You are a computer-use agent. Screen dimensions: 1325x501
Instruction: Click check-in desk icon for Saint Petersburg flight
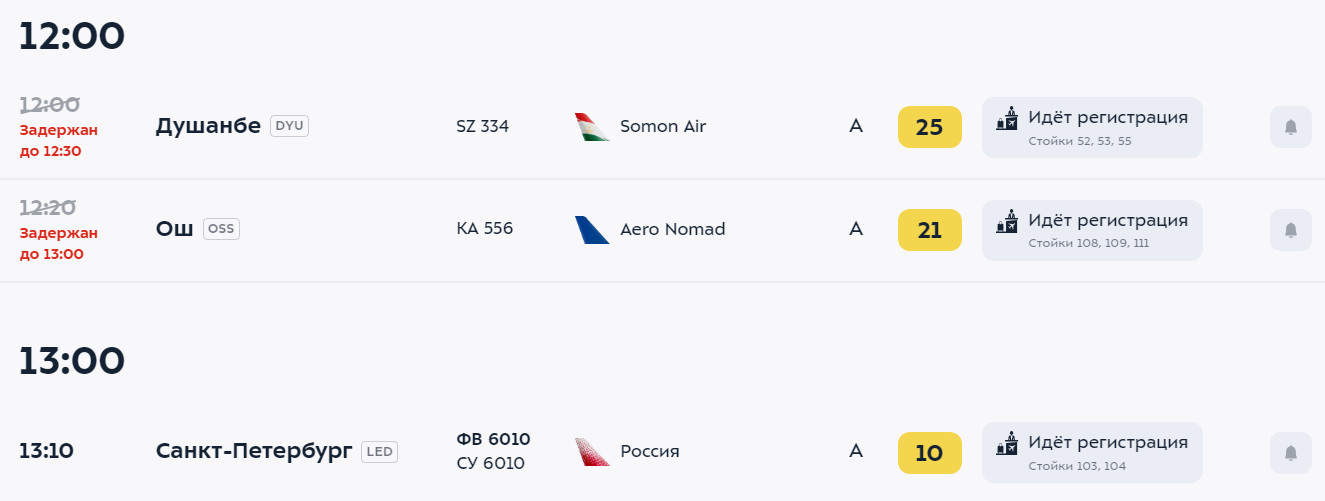click(x=1007, y=444)
